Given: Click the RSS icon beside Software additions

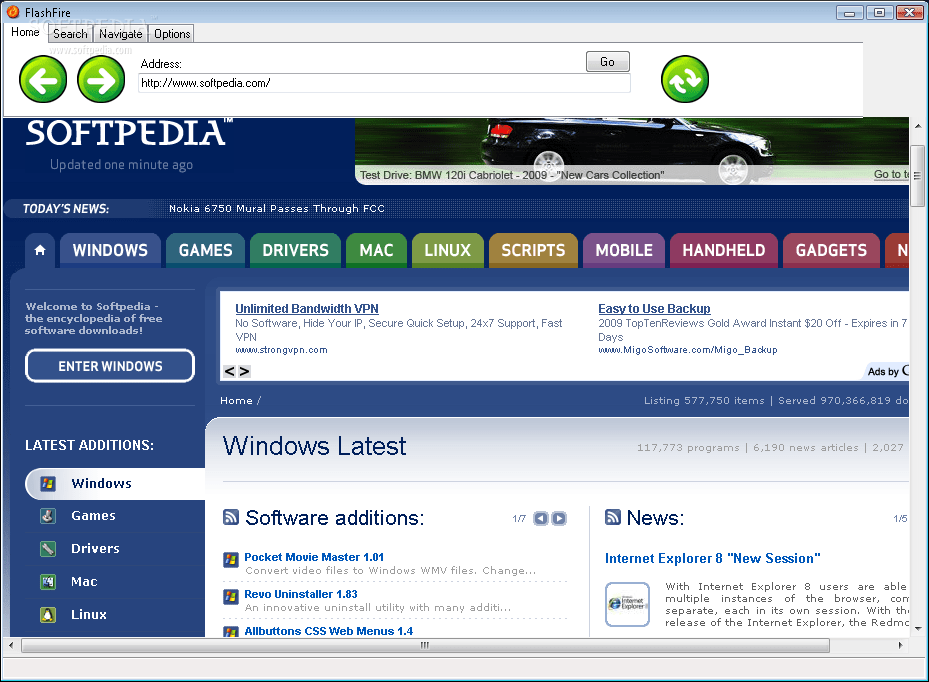Looking at the screenshot, I should click(230, 517).
